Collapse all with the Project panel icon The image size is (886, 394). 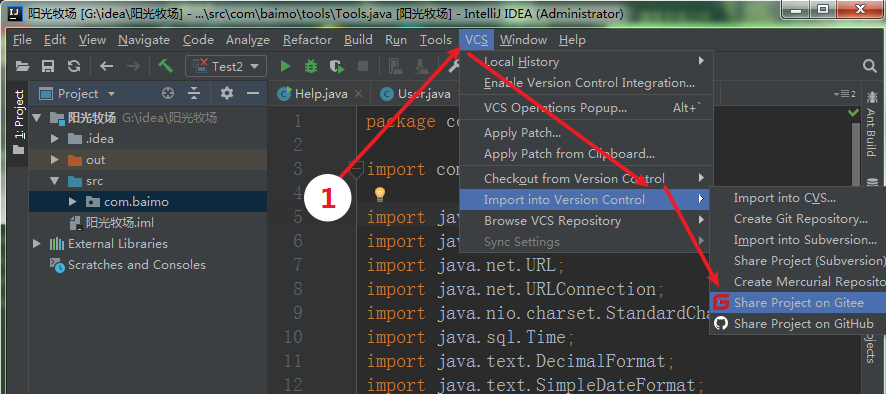point(194,93)
